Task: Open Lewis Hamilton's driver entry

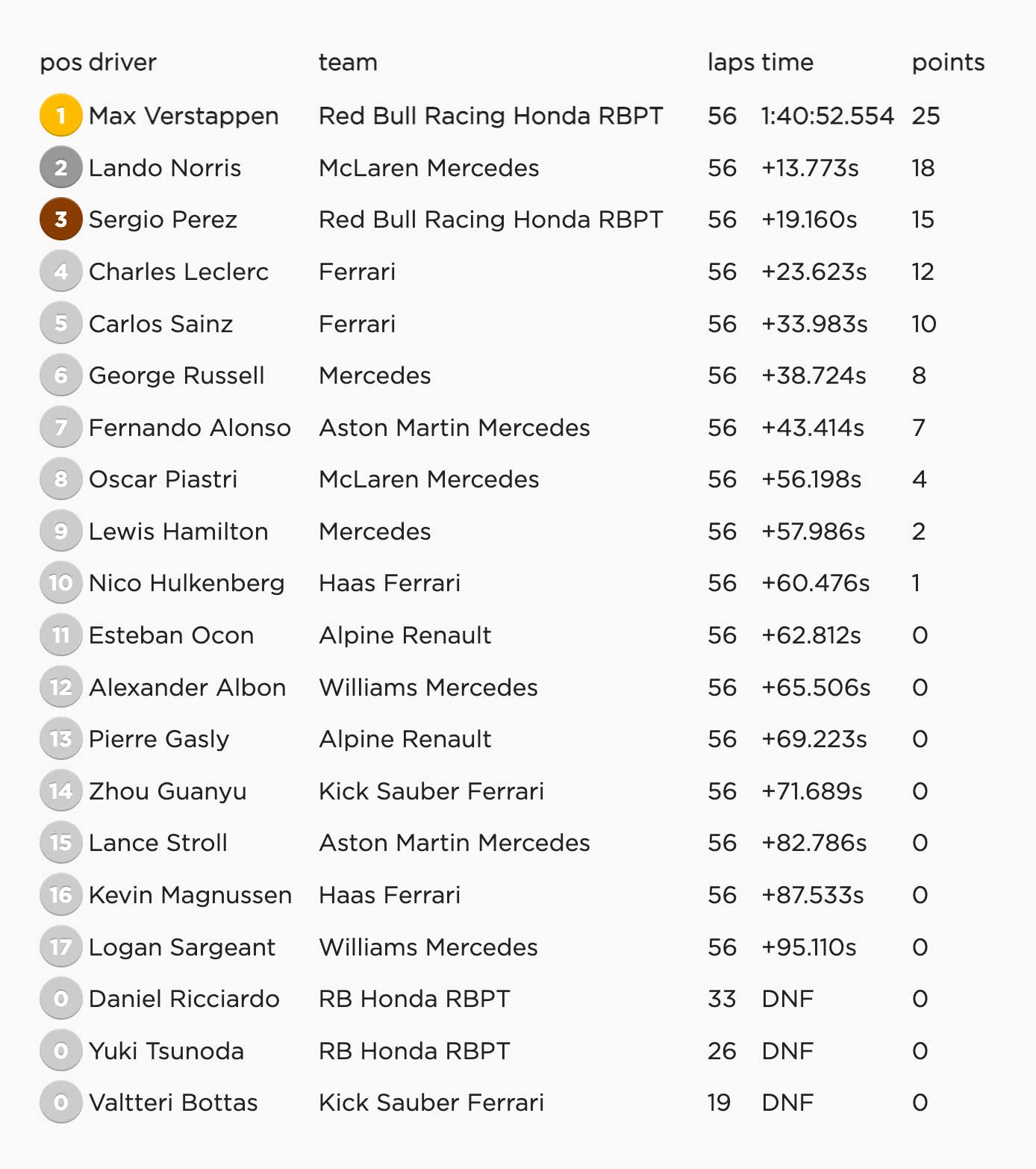Action: click(178, 531)
